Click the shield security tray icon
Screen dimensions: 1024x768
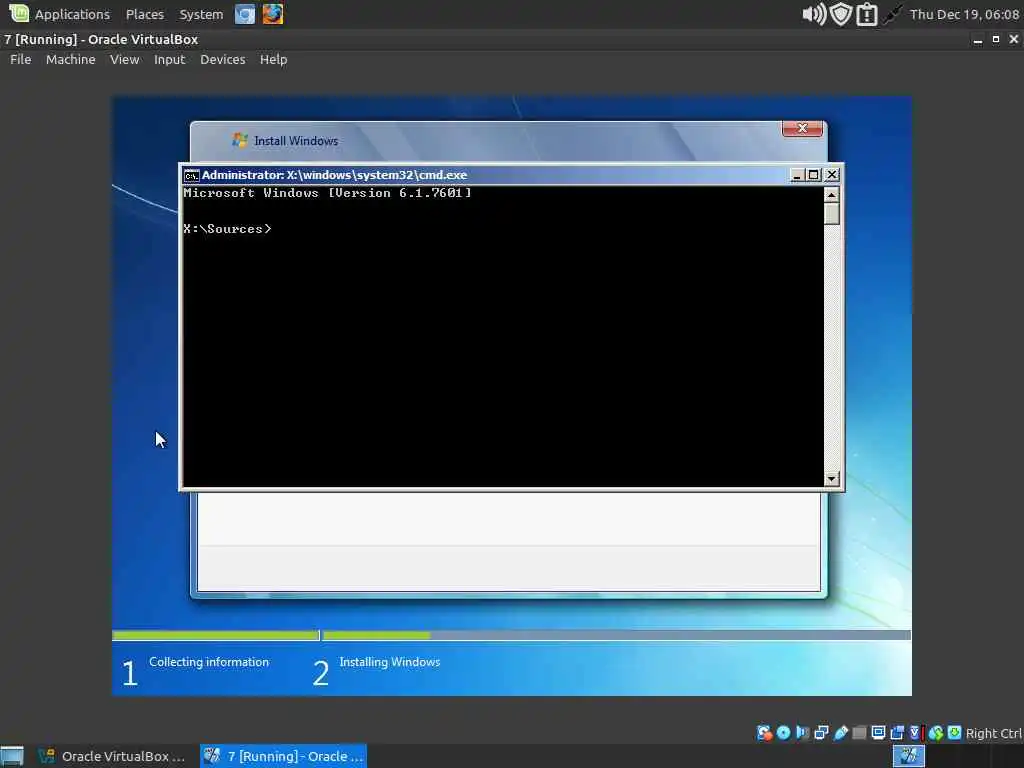(841, 14)
